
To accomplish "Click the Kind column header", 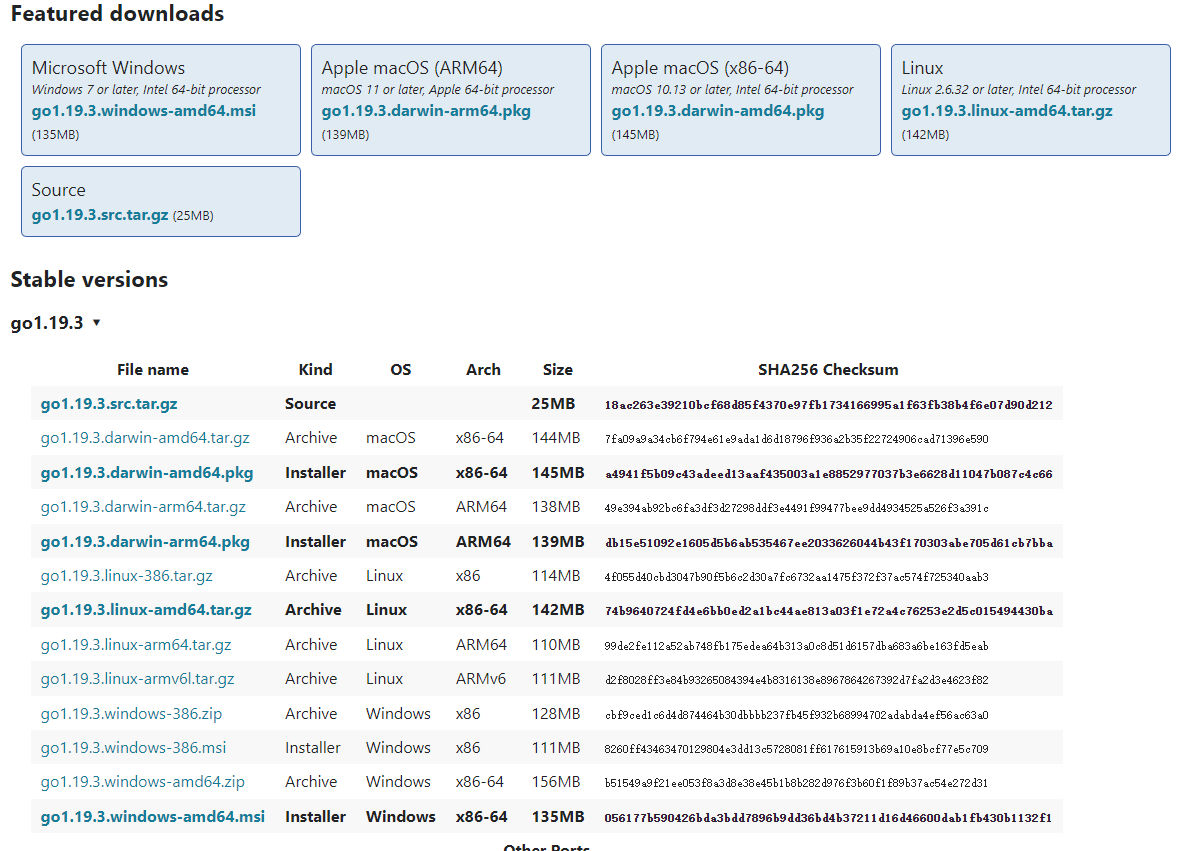I will 316,370.
